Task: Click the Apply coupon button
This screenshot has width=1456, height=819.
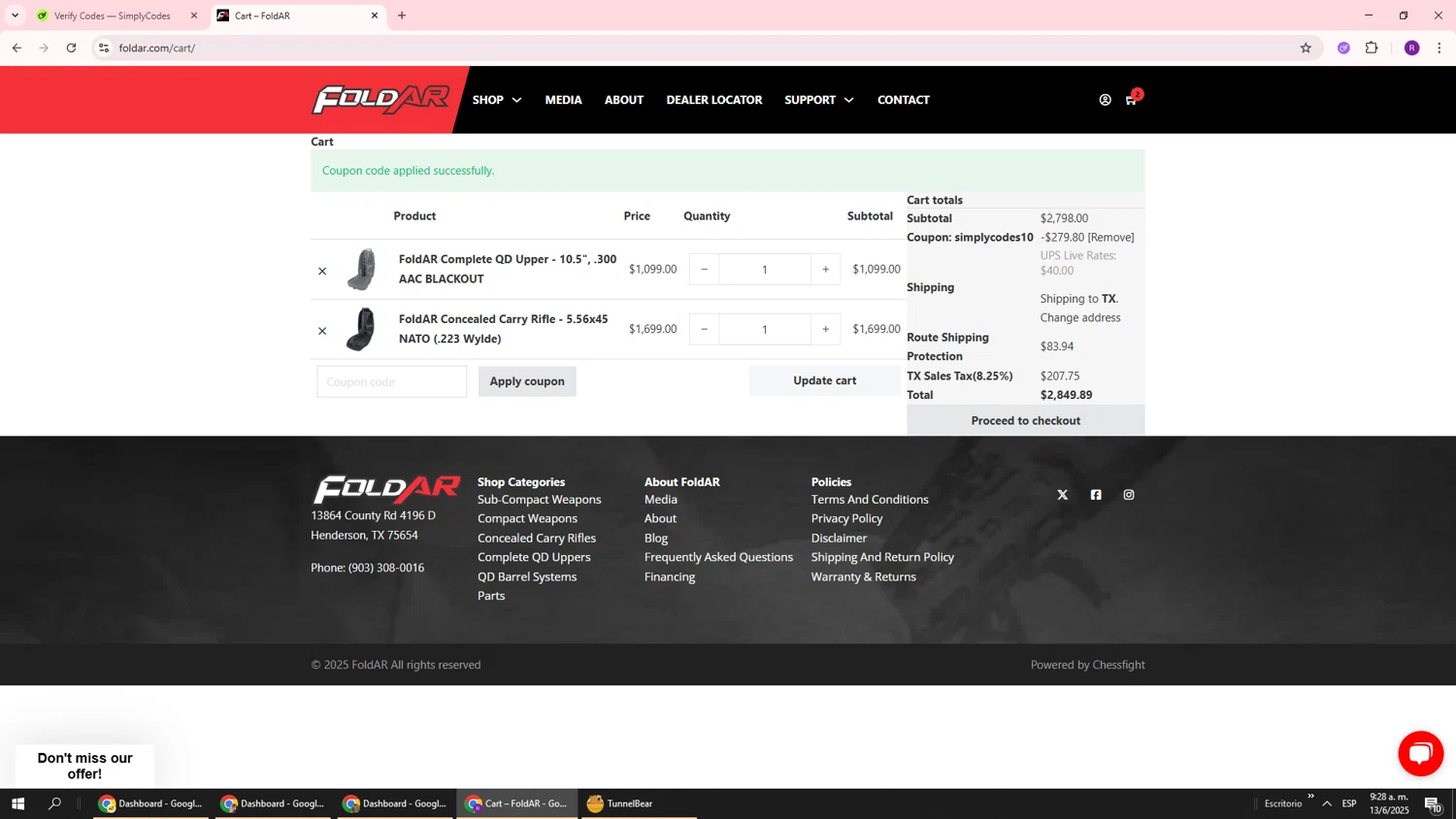Action: pos(527,381)
